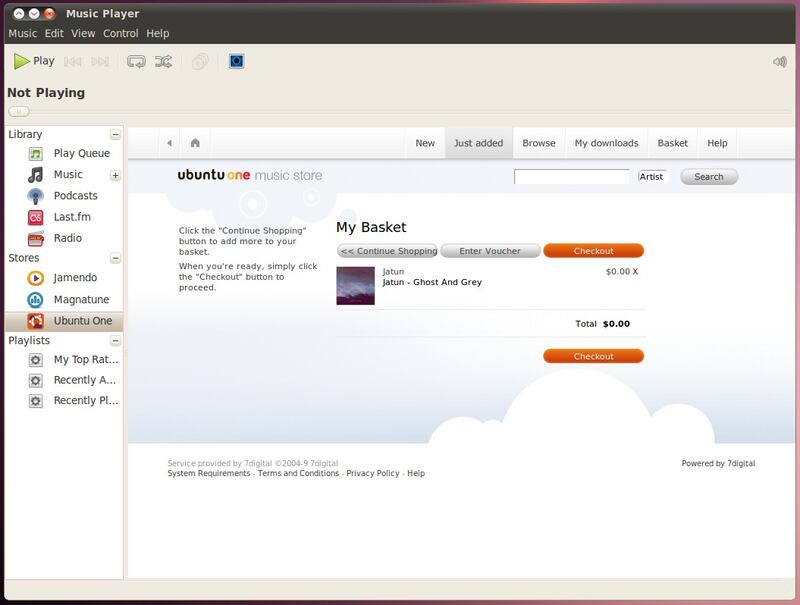Open the Jamendo store
The height and width of the screenshot is (605, 800).
[x=75, y=278]
